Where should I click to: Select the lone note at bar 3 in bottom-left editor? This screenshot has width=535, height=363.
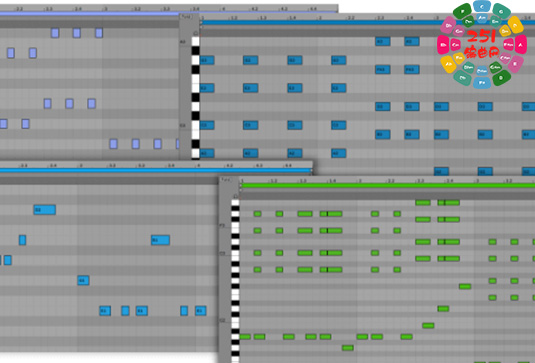pyautogui.click(x=83, y=280)
